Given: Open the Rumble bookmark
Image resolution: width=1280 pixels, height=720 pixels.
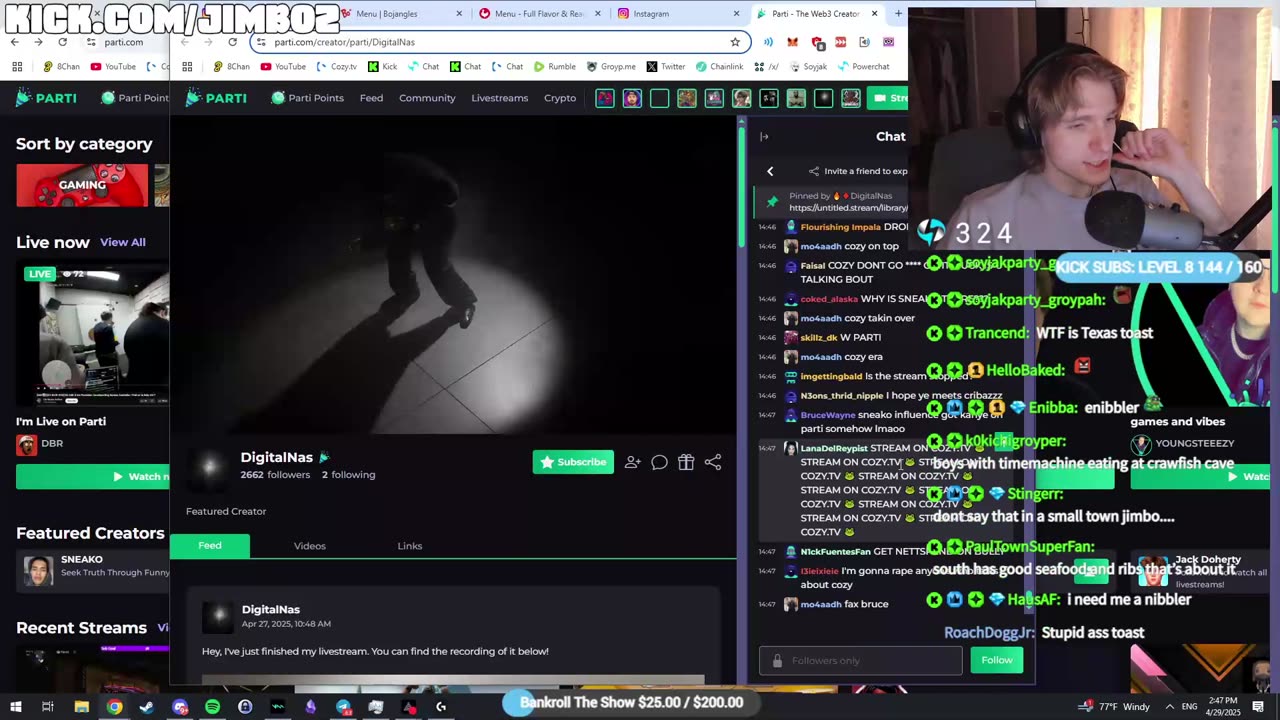Looking at the screenshot, I should 554,67.
